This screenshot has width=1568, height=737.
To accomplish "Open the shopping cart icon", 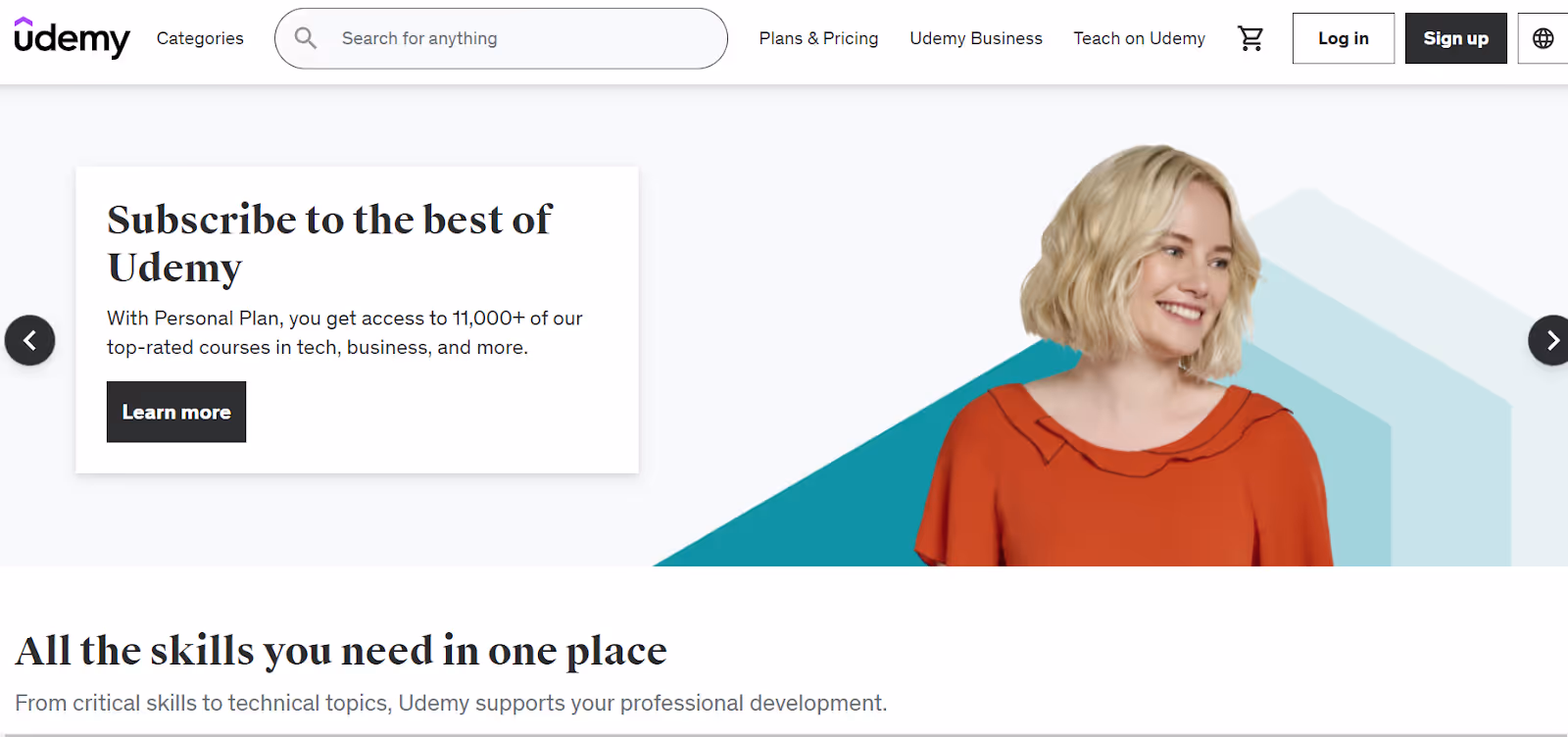I will (x=1250, y=38).
